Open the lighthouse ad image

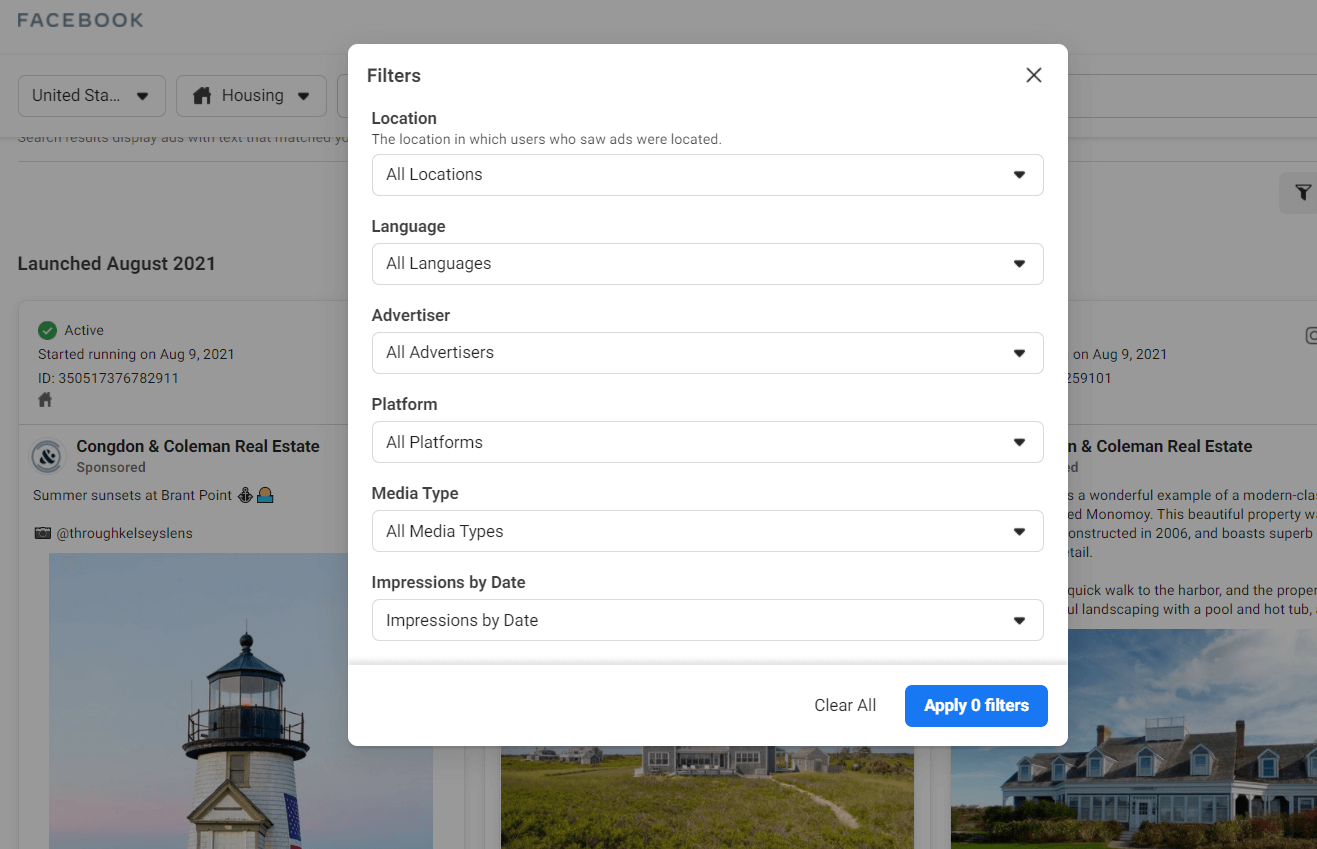[241, 700]
